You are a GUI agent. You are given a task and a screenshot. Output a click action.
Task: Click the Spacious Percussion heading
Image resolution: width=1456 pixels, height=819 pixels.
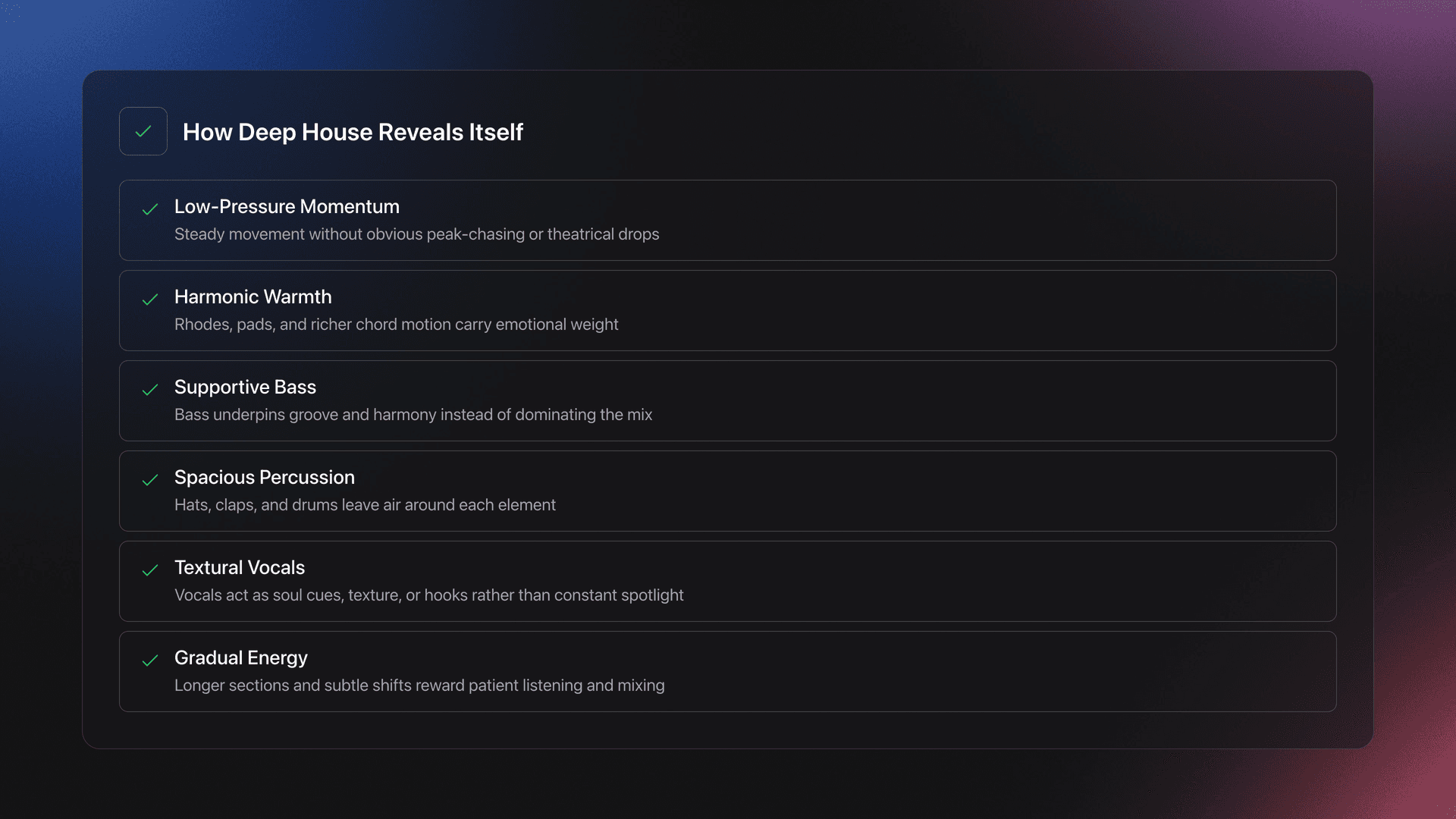click(264, 477)
